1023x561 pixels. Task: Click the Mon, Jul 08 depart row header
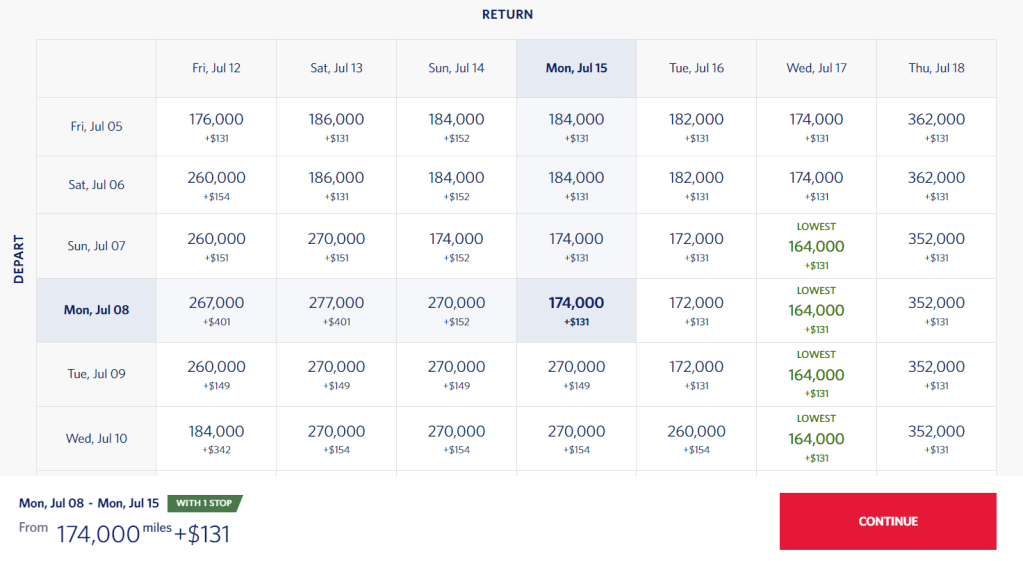[96, 310]
